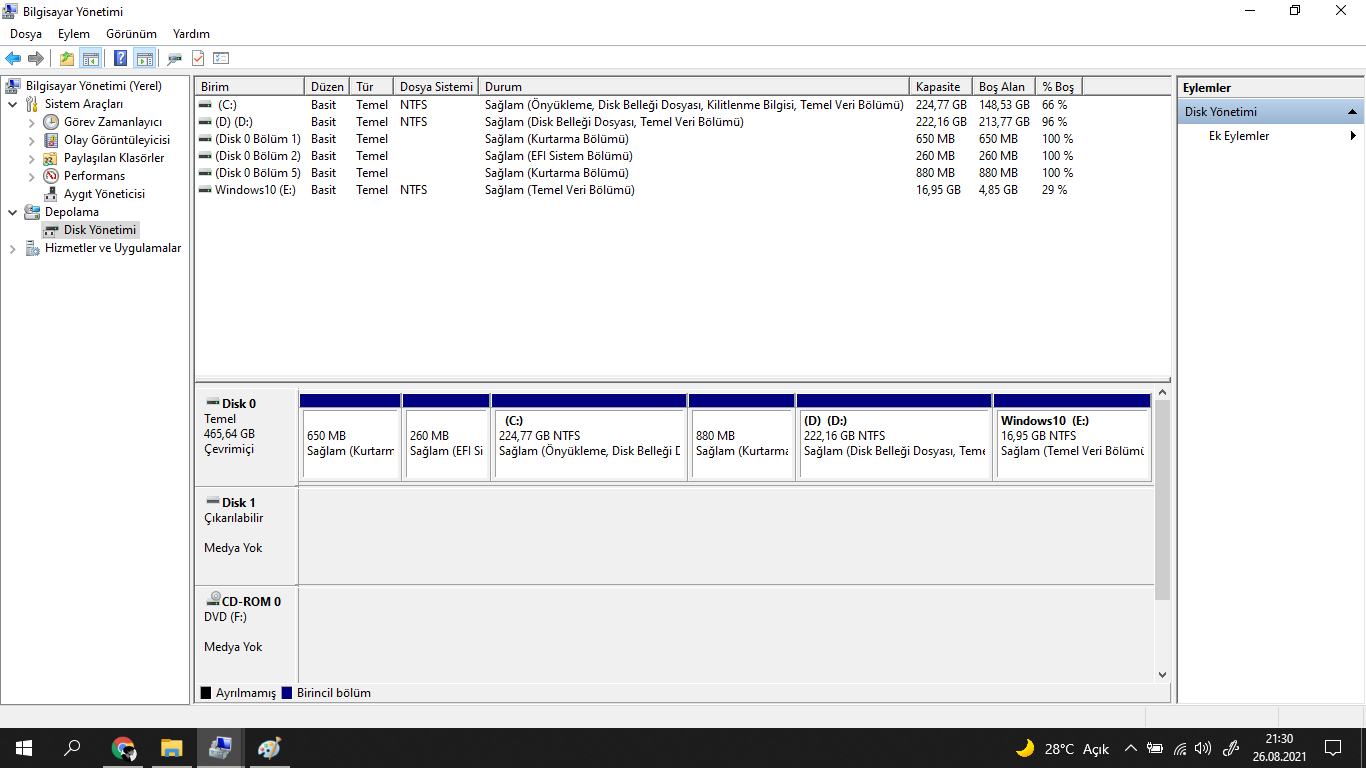
Task: Click the checklist settings toolbar icon
Action: (221, 58)
